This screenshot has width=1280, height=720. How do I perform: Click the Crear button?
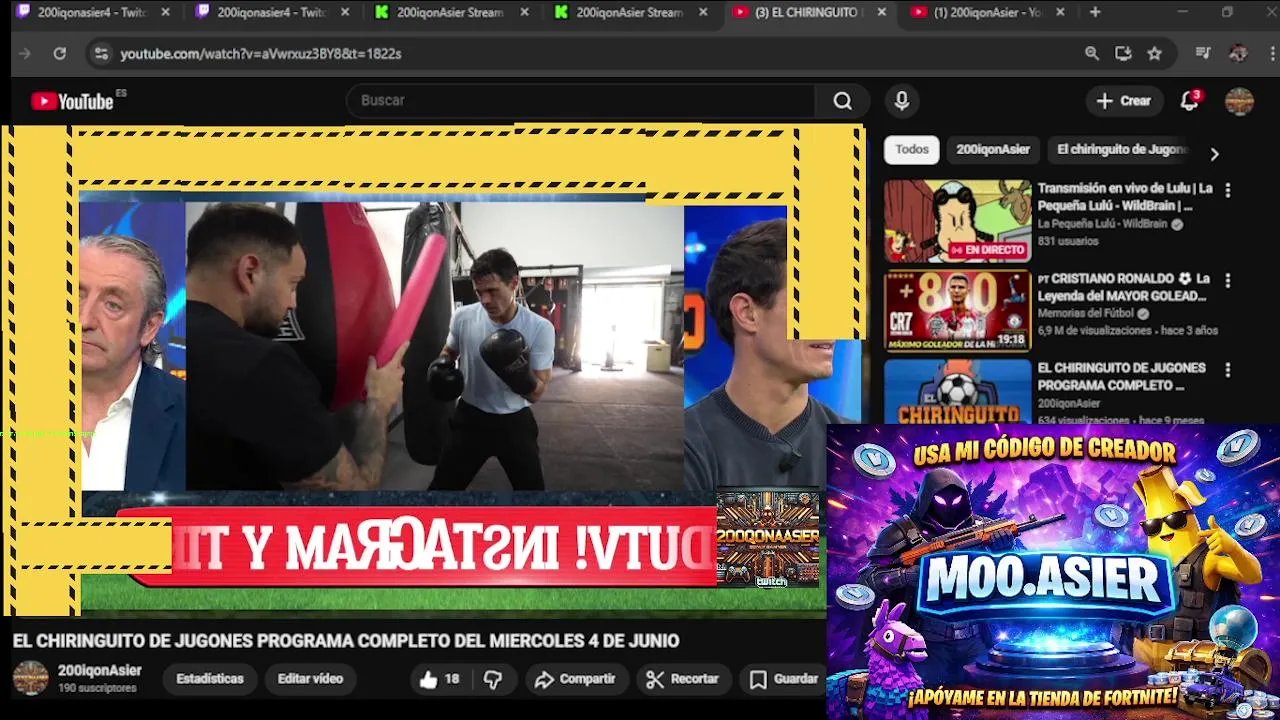1124,101
